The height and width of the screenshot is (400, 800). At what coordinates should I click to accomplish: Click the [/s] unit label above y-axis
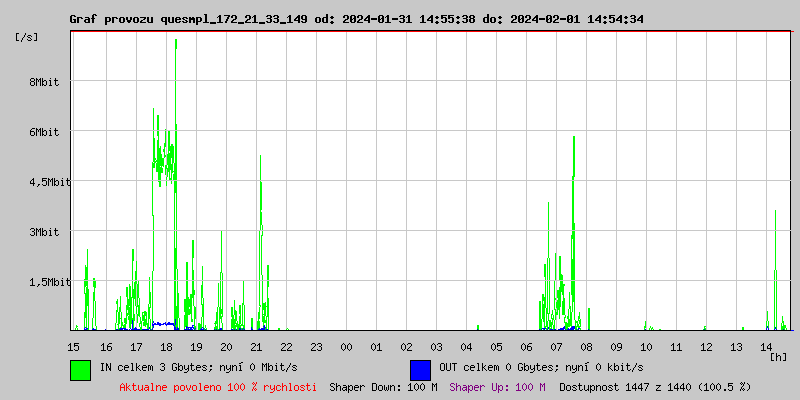click(x=27, y=37)
